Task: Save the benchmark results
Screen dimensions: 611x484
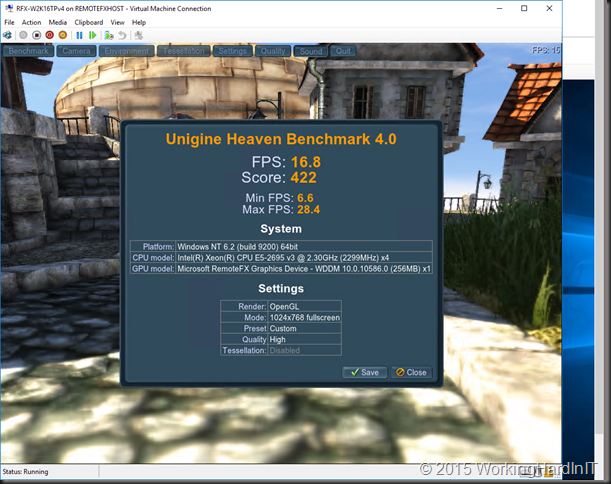Action: pos(365,372)
